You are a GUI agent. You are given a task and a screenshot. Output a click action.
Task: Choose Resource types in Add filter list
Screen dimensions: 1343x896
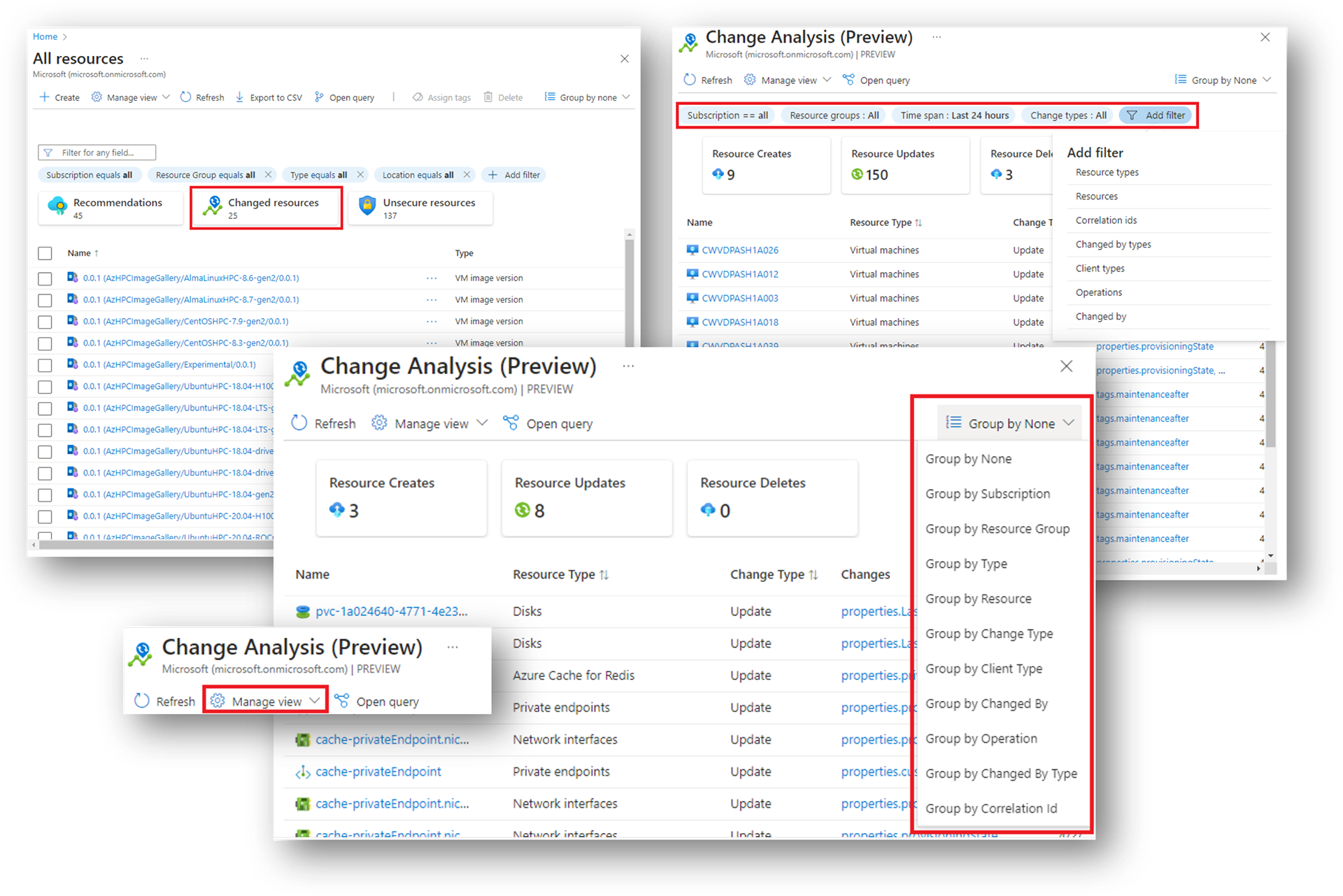click(1107, 172)
